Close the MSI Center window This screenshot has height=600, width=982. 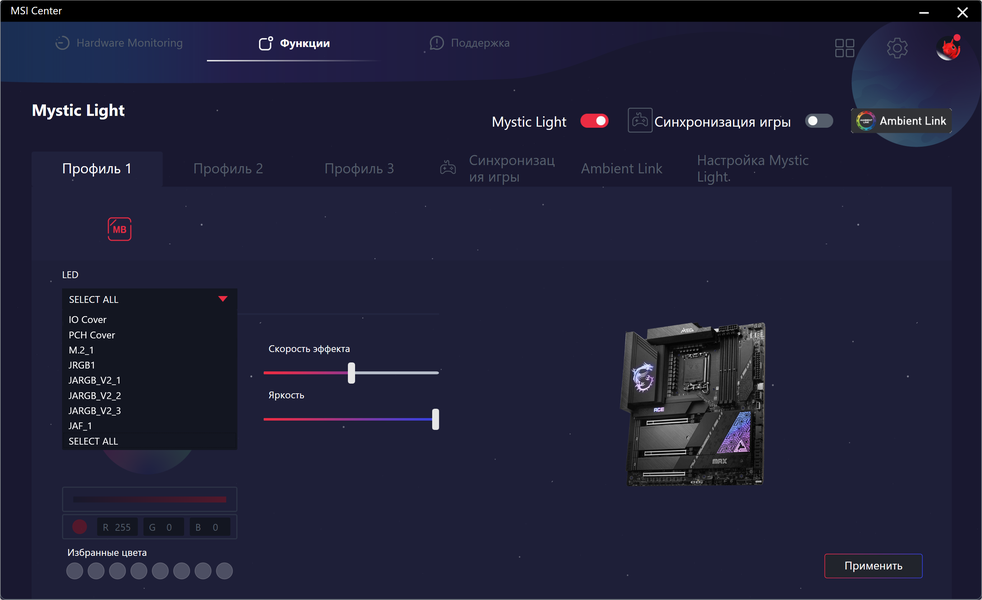963,12
